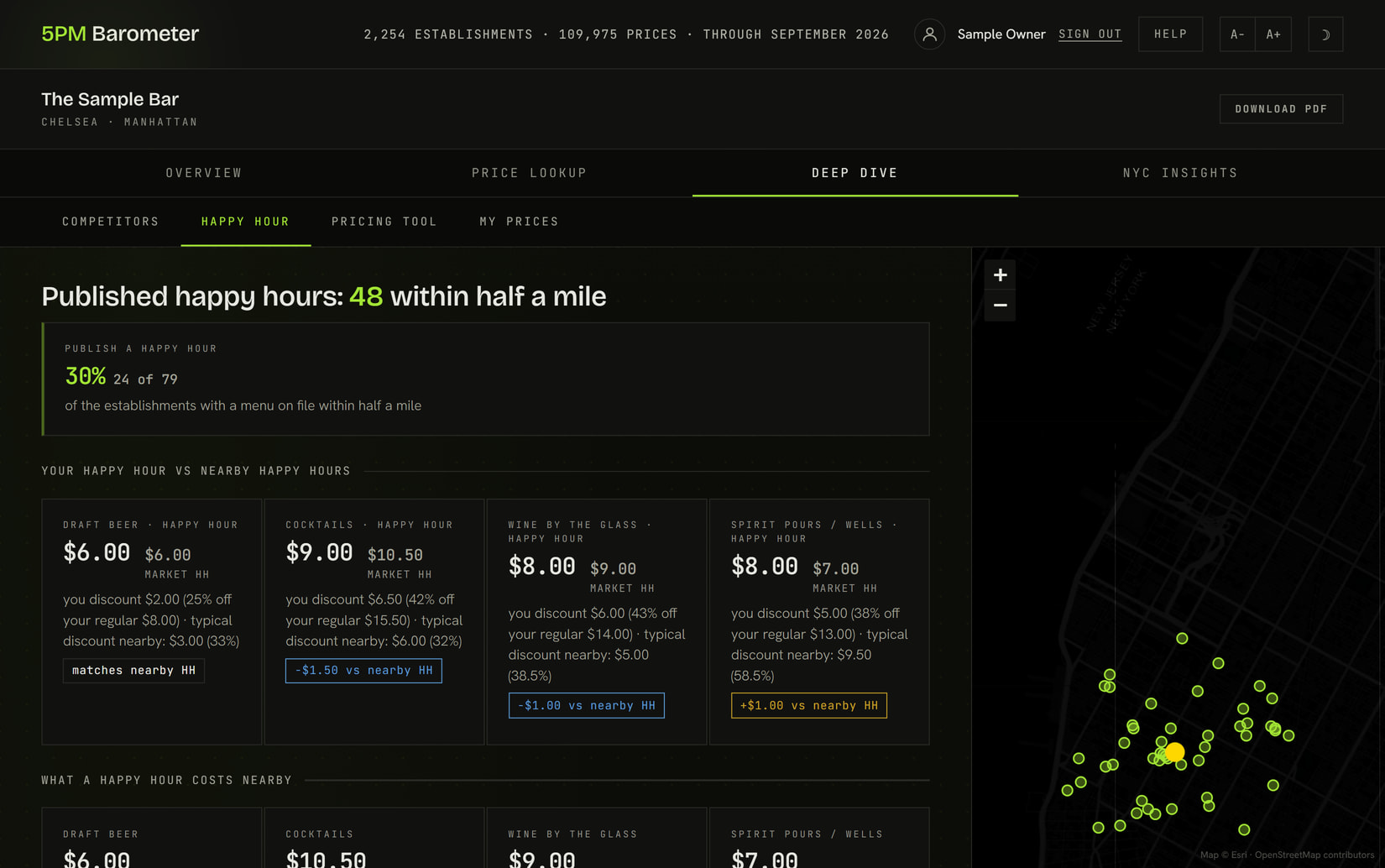Open the NYC Insights tab
The width and height of the screenshot is (1385, 868).
pos(1180,173)
